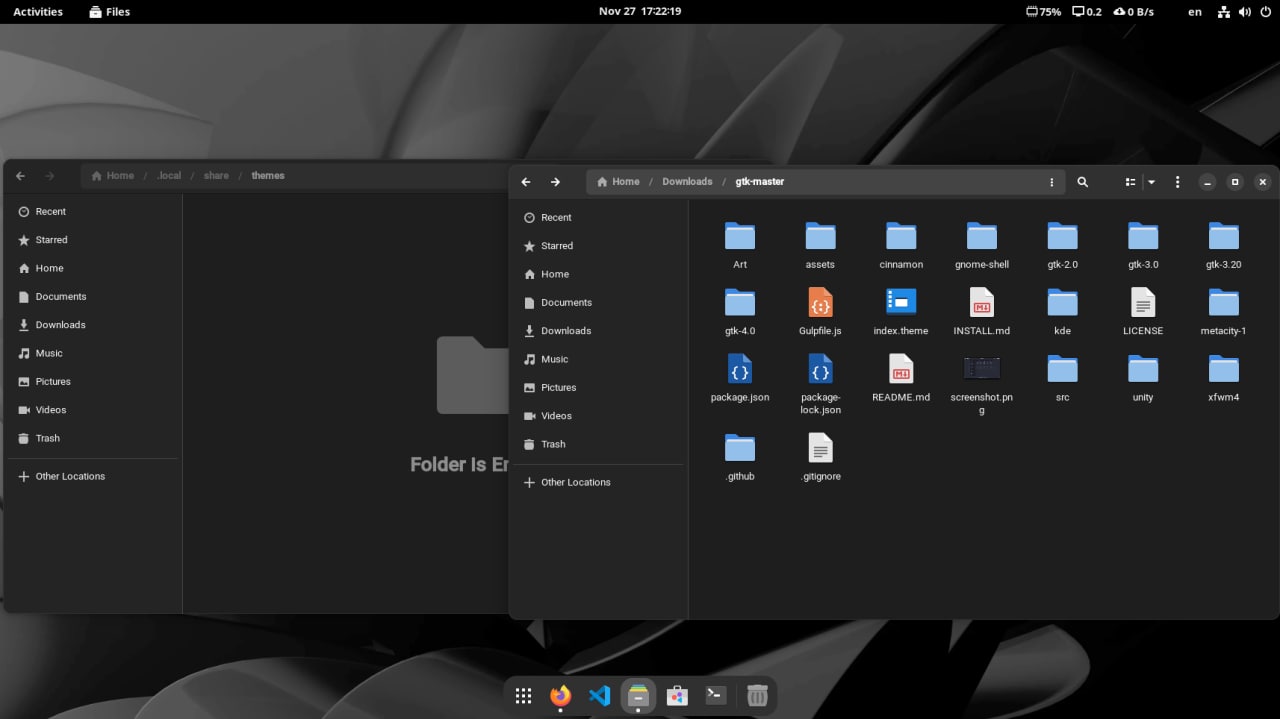Open Other Locations in front window sidebar
The height and width of the screenshot is (719, 1280).
575,482
